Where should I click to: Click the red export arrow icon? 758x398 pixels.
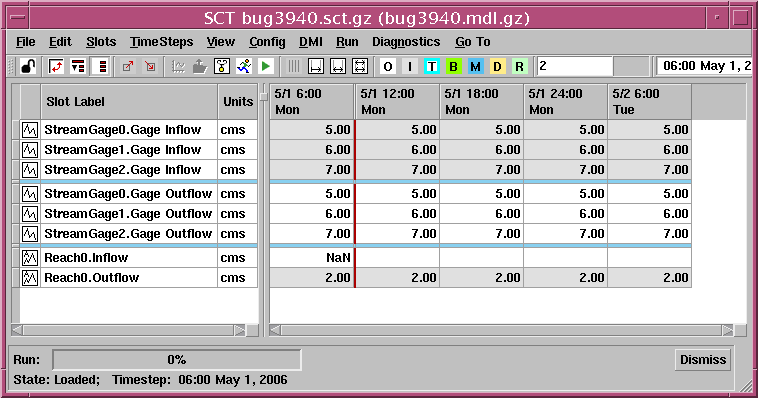coord(128,66)
